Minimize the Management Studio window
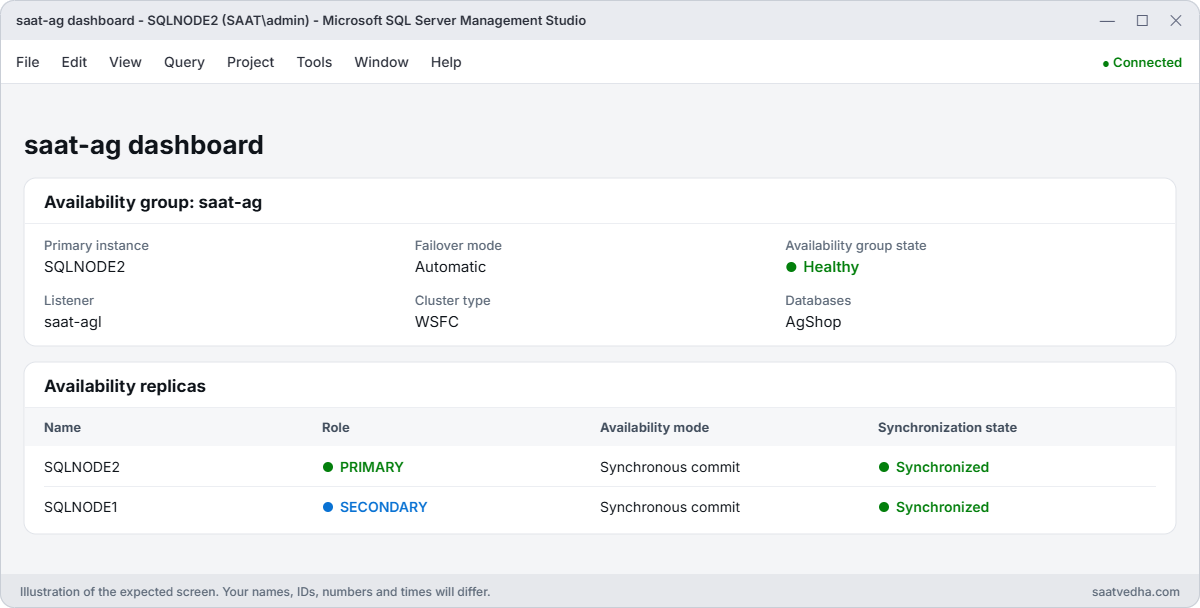 1107,20
